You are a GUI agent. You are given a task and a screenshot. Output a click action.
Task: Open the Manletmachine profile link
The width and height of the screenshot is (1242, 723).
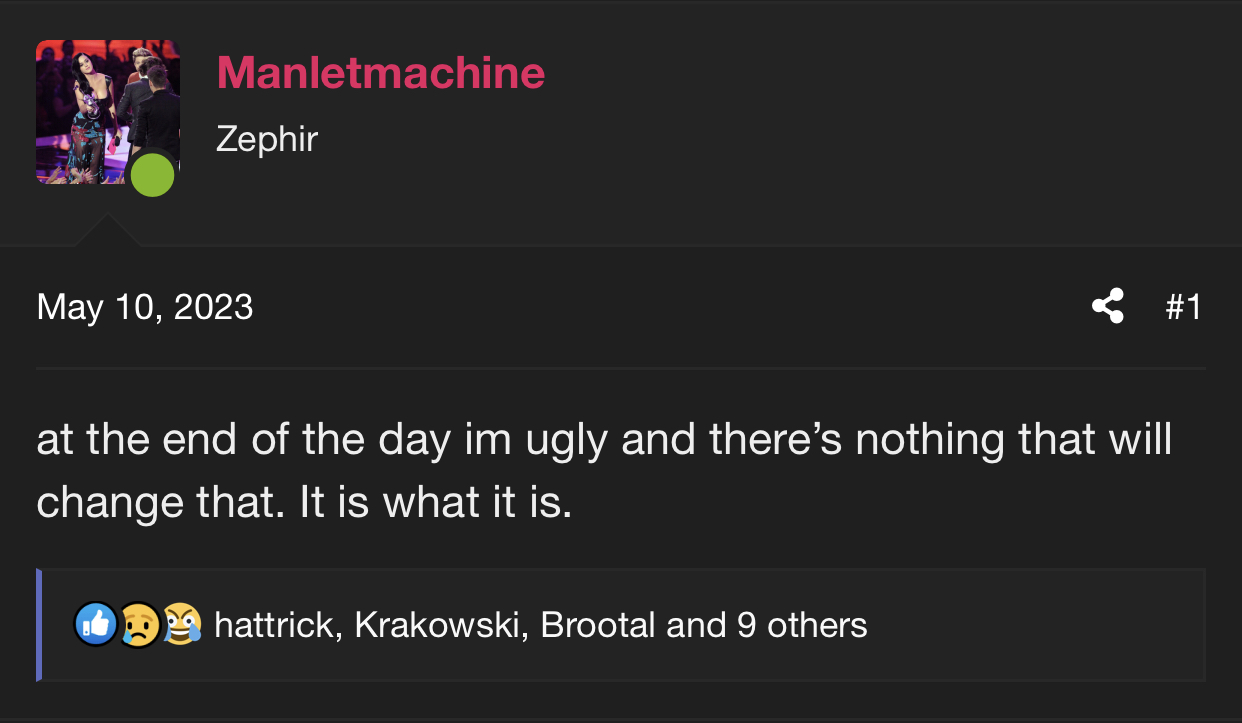(x=381, y=72)
